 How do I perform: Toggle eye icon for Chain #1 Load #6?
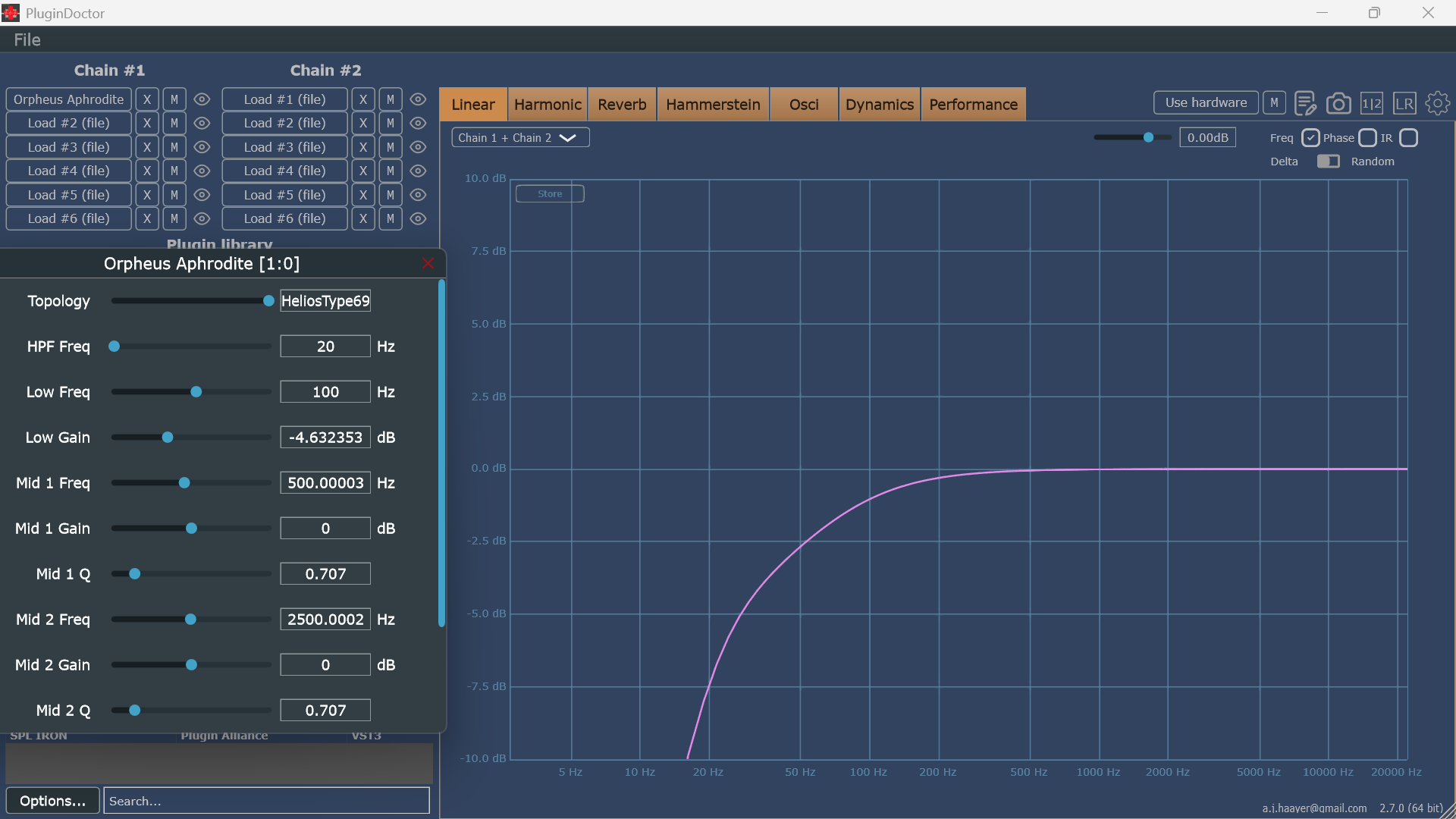202,218
